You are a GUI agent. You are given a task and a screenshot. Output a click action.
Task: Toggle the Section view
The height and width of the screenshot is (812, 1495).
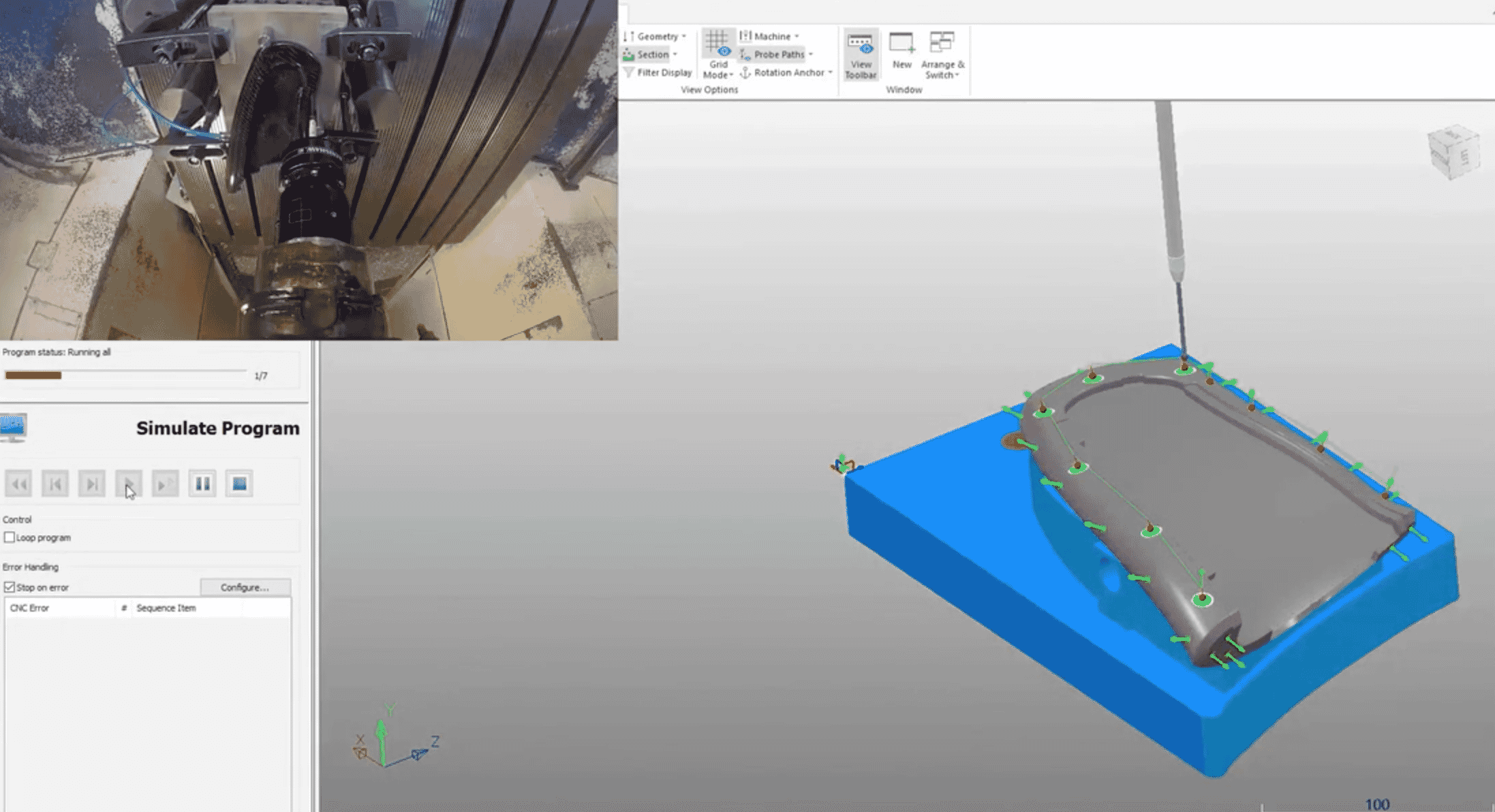(x=652, y=54)
